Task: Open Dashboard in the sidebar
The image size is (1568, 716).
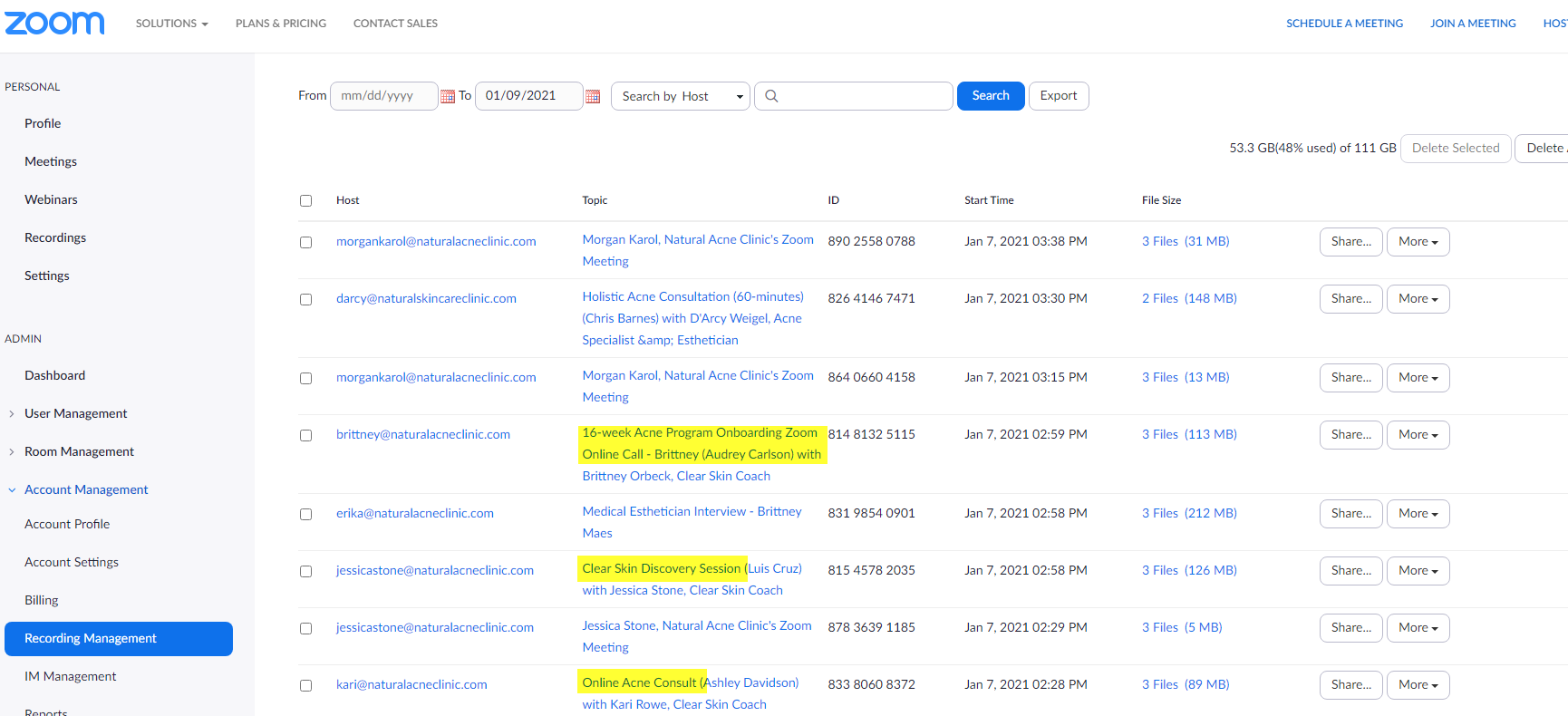Action: pos(54,375)
